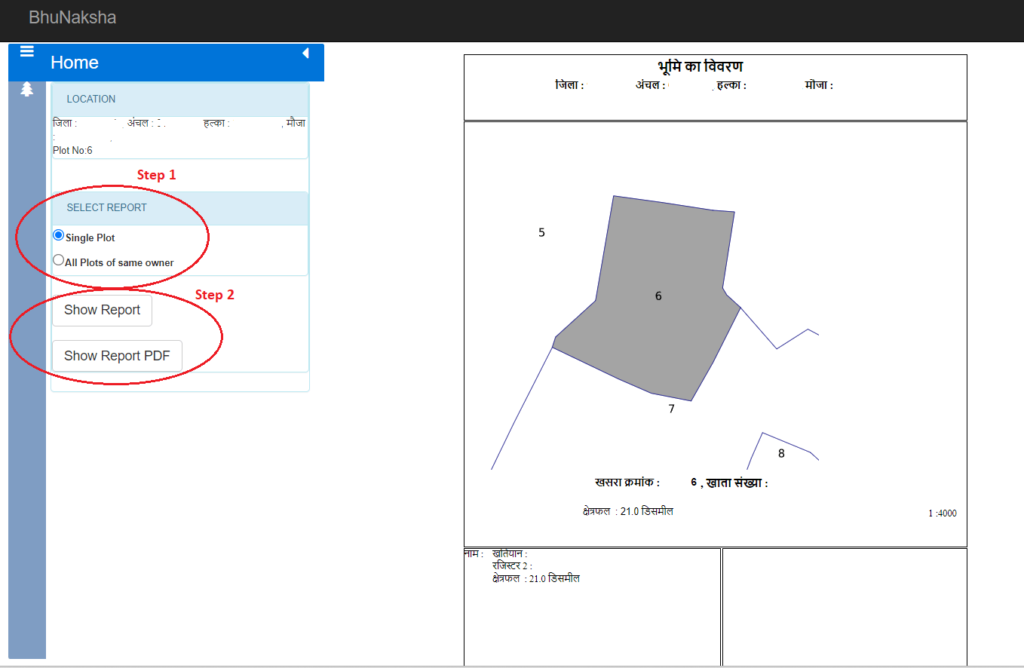Image resolution: width=1024 pixels, height=668 pixels.
Task: Choose All Plots of same owner option
Action: 58,260
